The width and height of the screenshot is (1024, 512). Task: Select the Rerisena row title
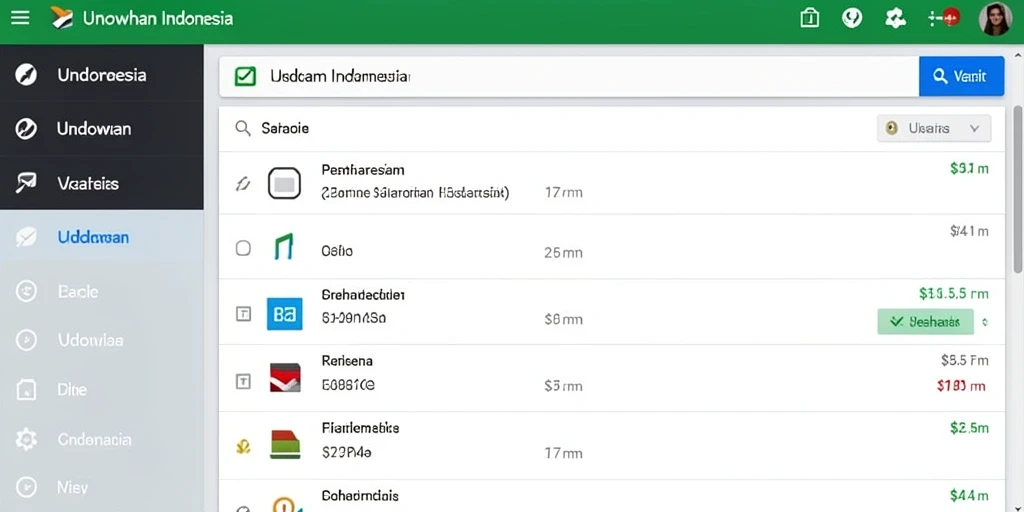(347, 360)
